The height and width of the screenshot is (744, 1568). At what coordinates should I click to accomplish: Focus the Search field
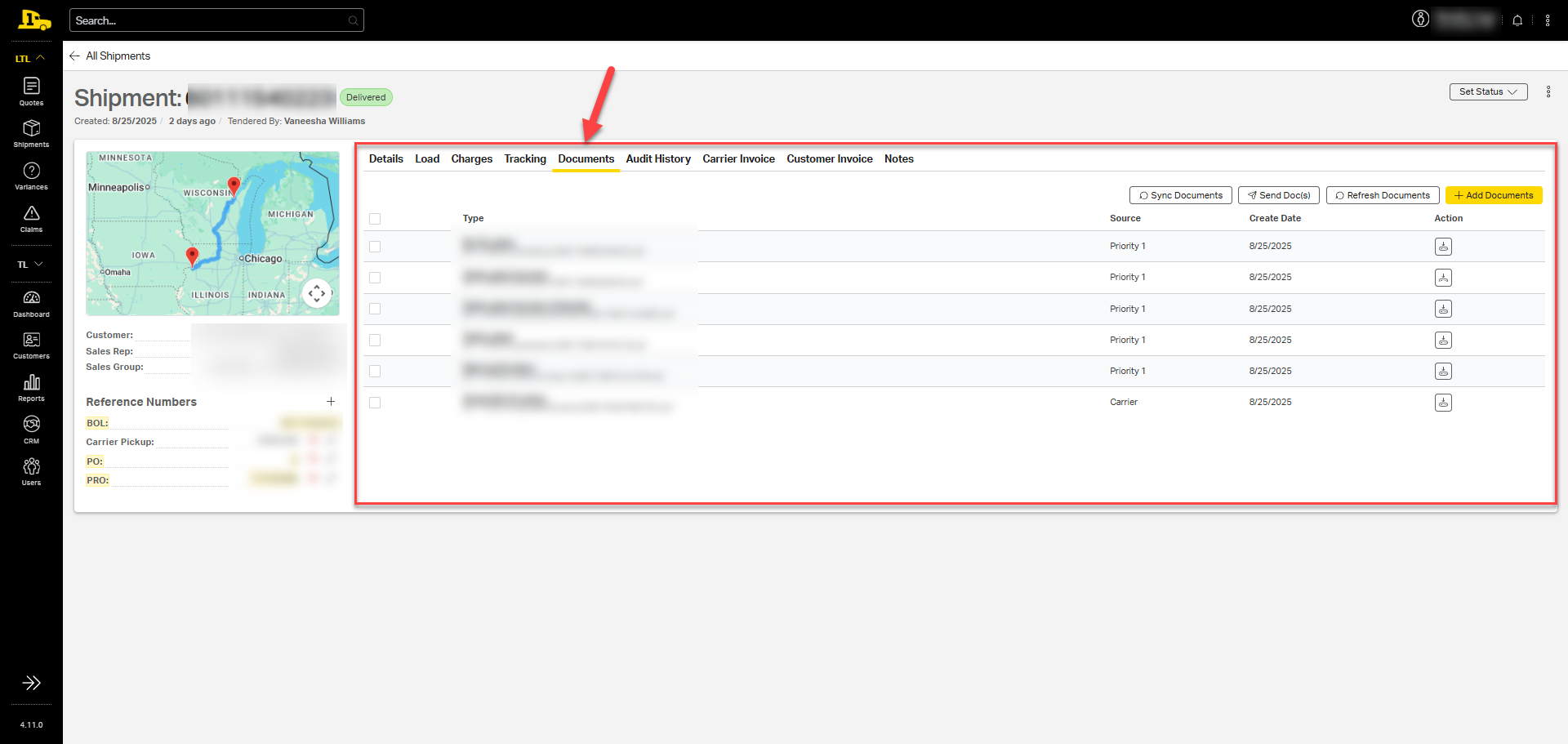216,20
